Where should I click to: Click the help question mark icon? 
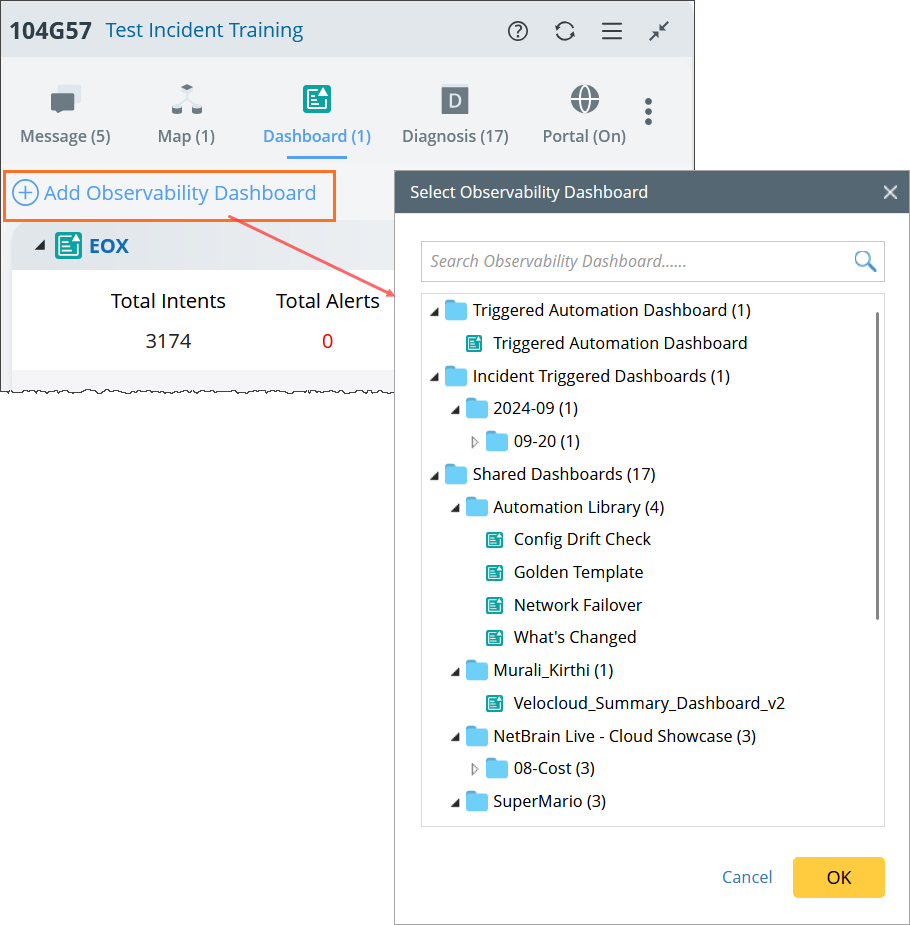[x=518, y=31]
